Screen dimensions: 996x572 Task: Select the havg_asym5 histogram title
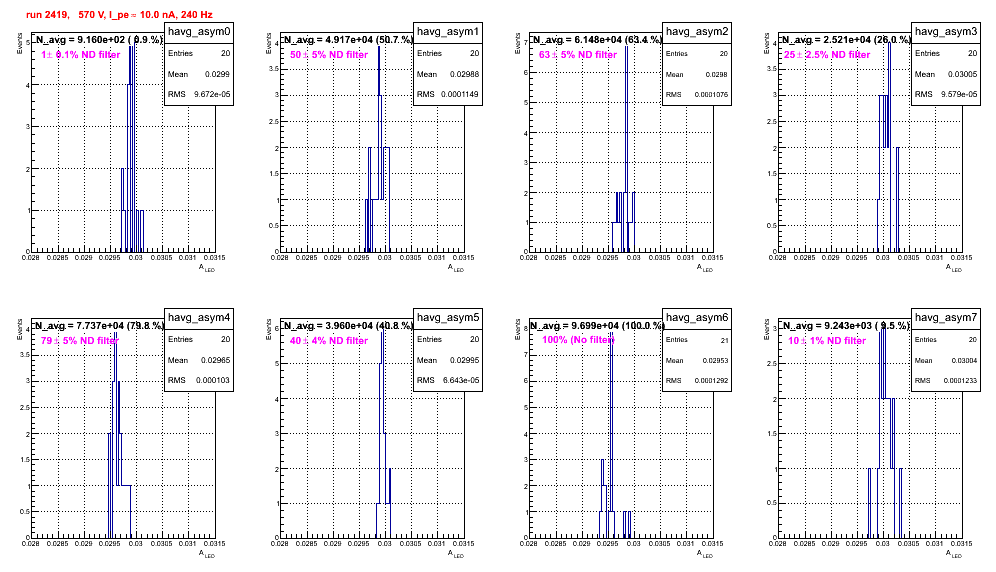[448, 318]
